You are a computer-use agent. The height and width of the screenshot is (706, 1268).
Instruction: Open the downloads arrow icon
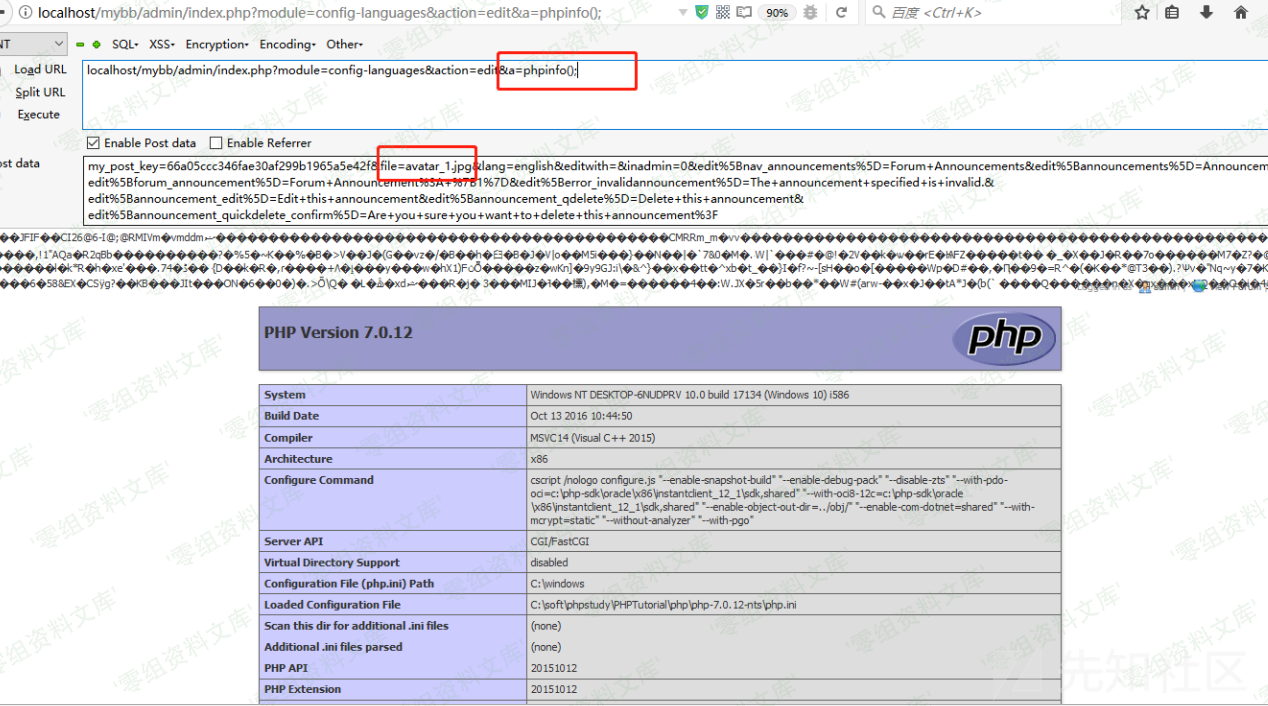pos(1206,13)
